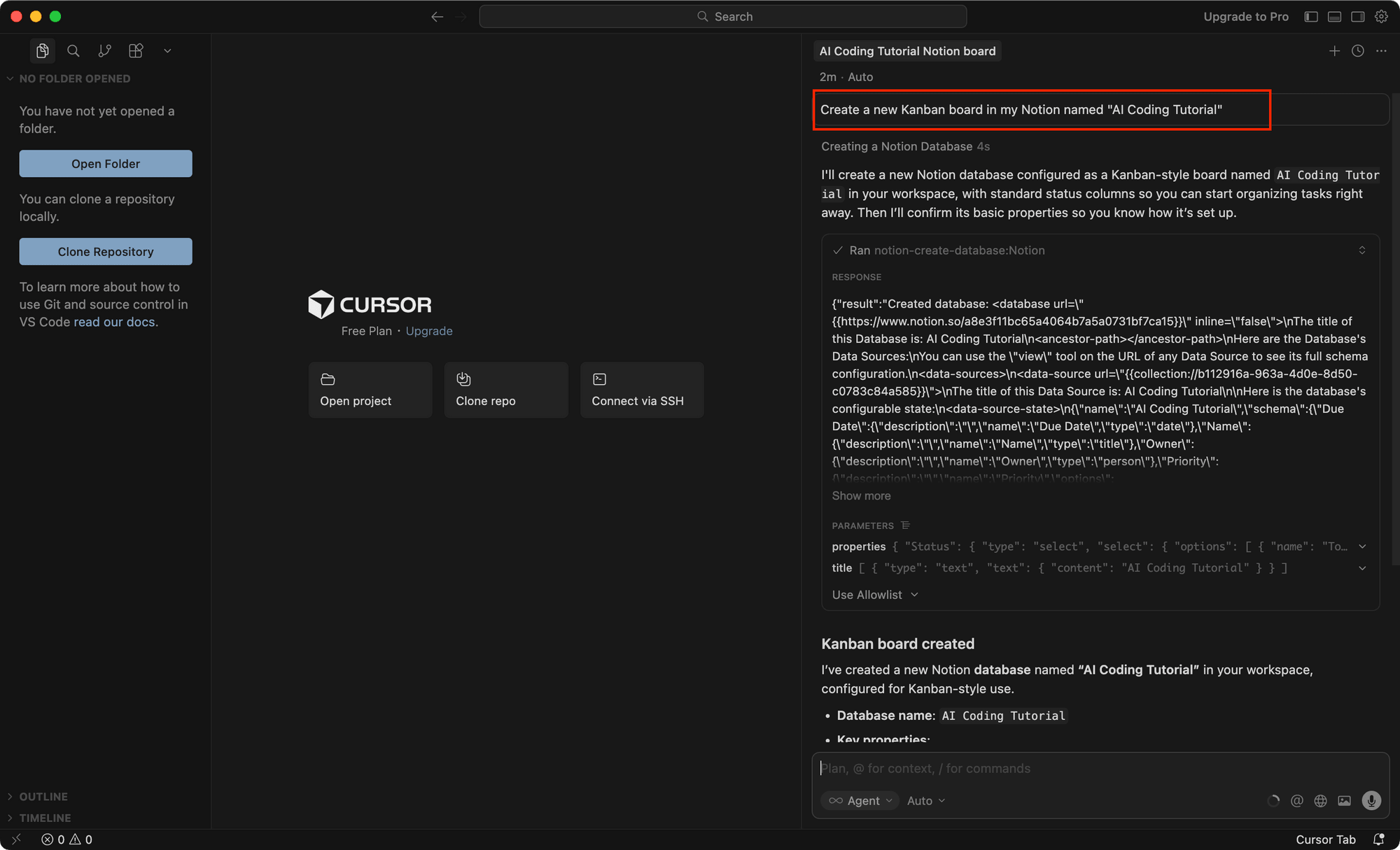Click Show more in the tool response
This screenshot has width=1400, height=850.
tap(861, 495)
